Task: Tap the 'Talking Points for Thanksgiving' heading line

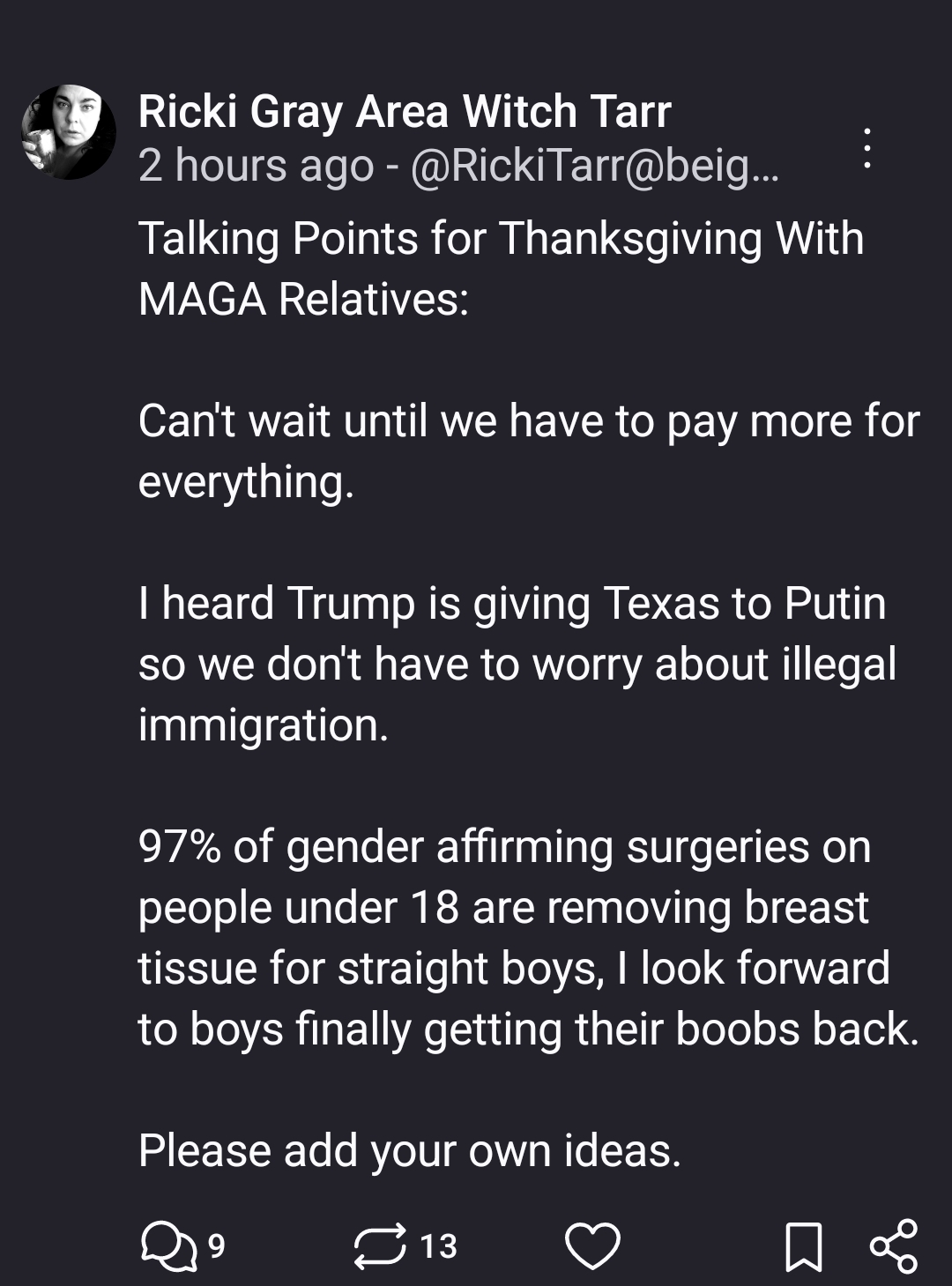Action: 501,239
